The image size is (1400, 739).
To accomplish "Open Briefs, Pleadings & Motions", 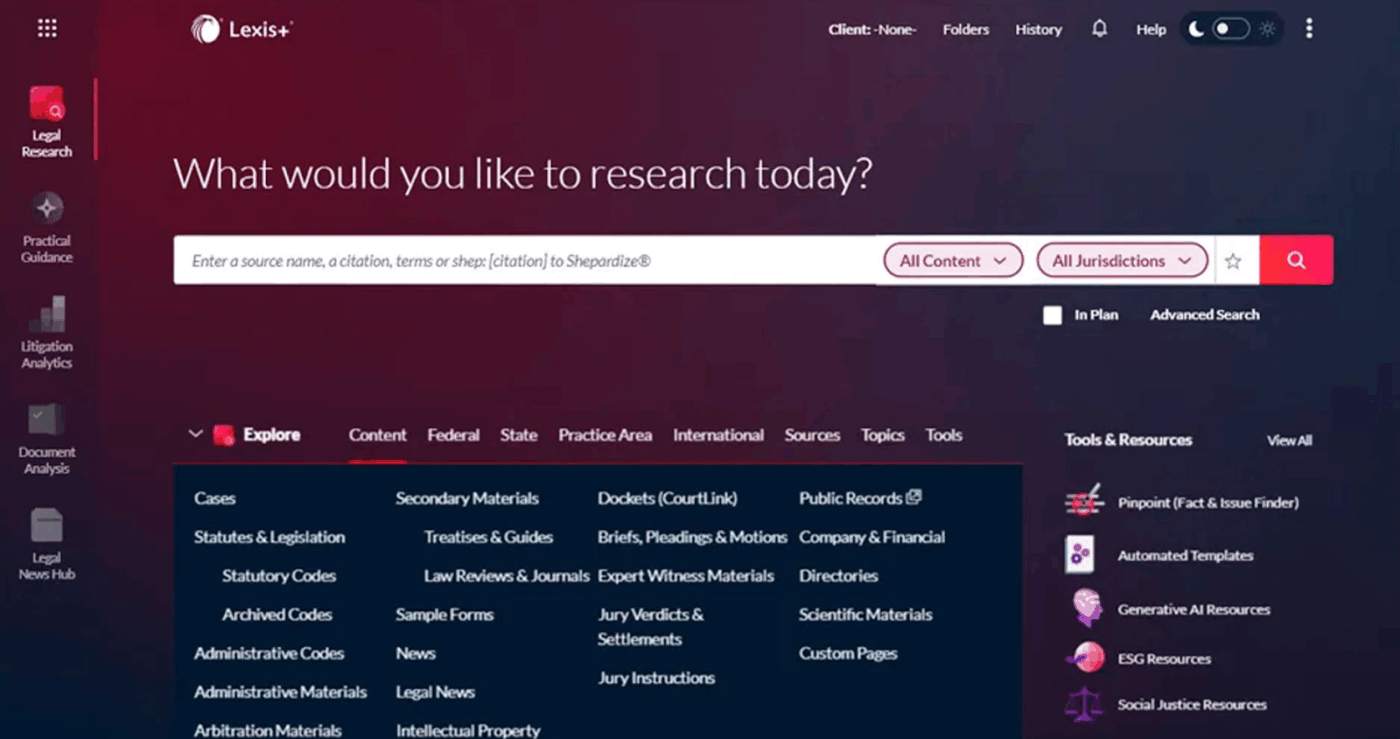I will [692, 537].
